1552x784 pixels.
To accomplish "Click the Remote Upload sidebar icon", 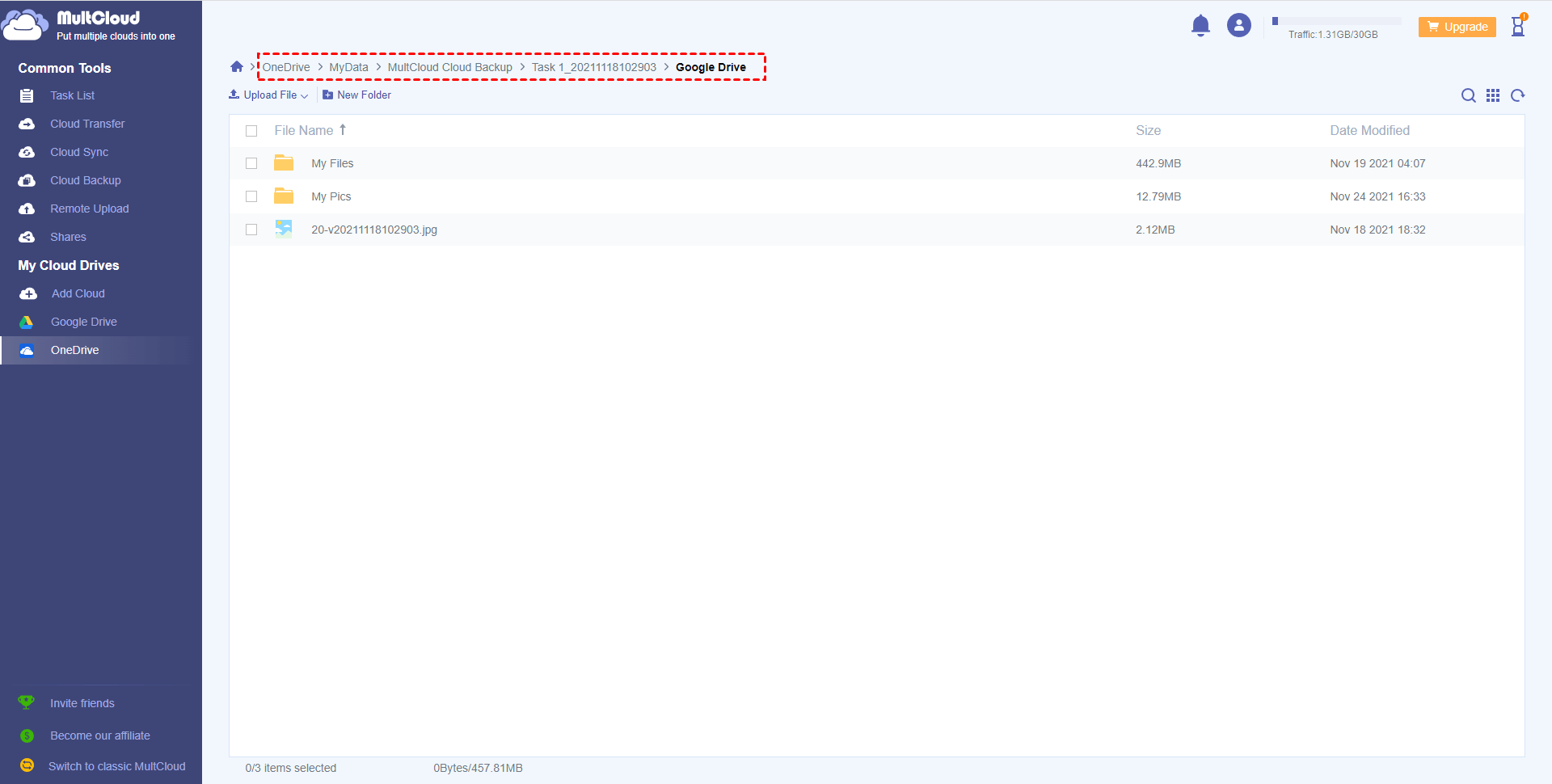I will [x=27, y=209].
